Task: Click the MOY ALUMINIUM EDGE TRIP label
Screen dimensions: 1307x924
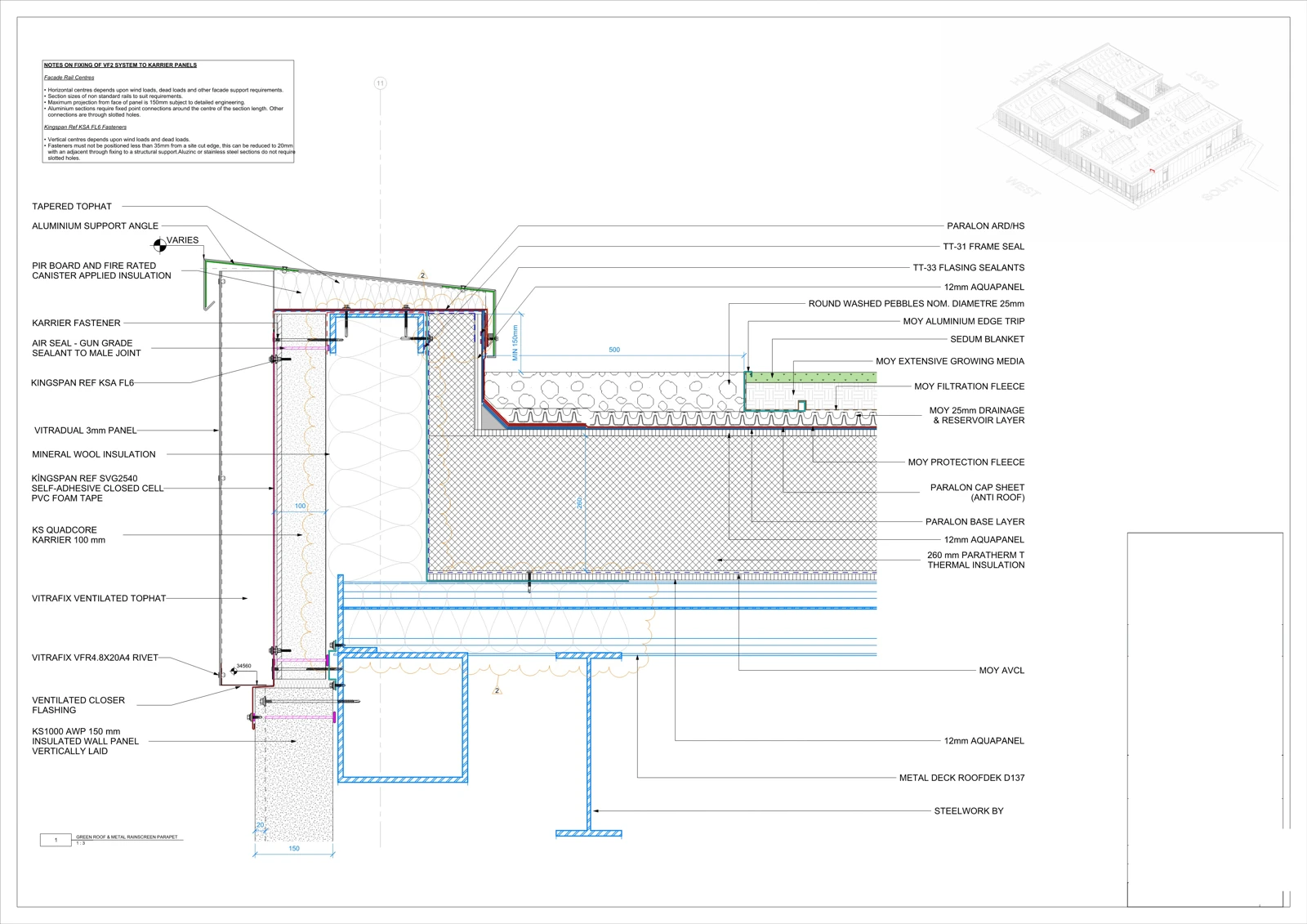Action: [x=963, y=322]
